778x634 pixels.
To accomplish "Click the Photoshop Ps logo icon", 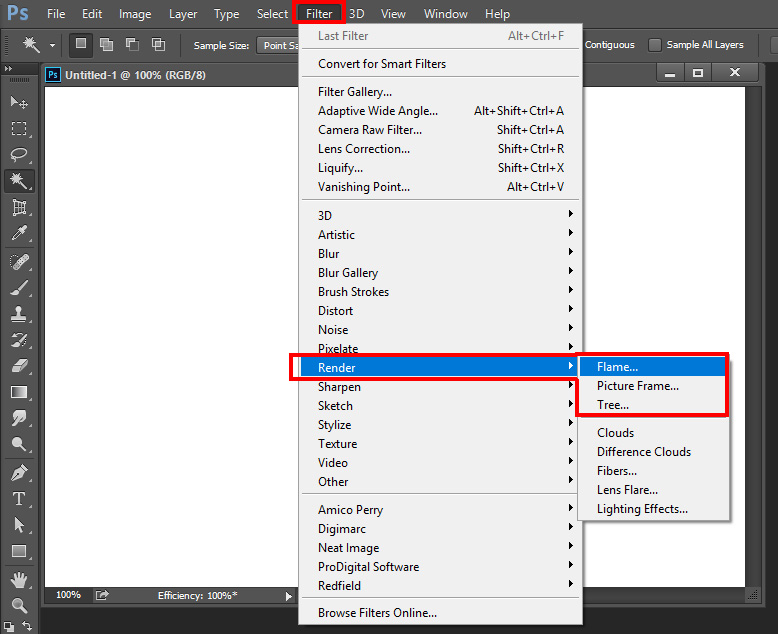I will pos(18,13).
